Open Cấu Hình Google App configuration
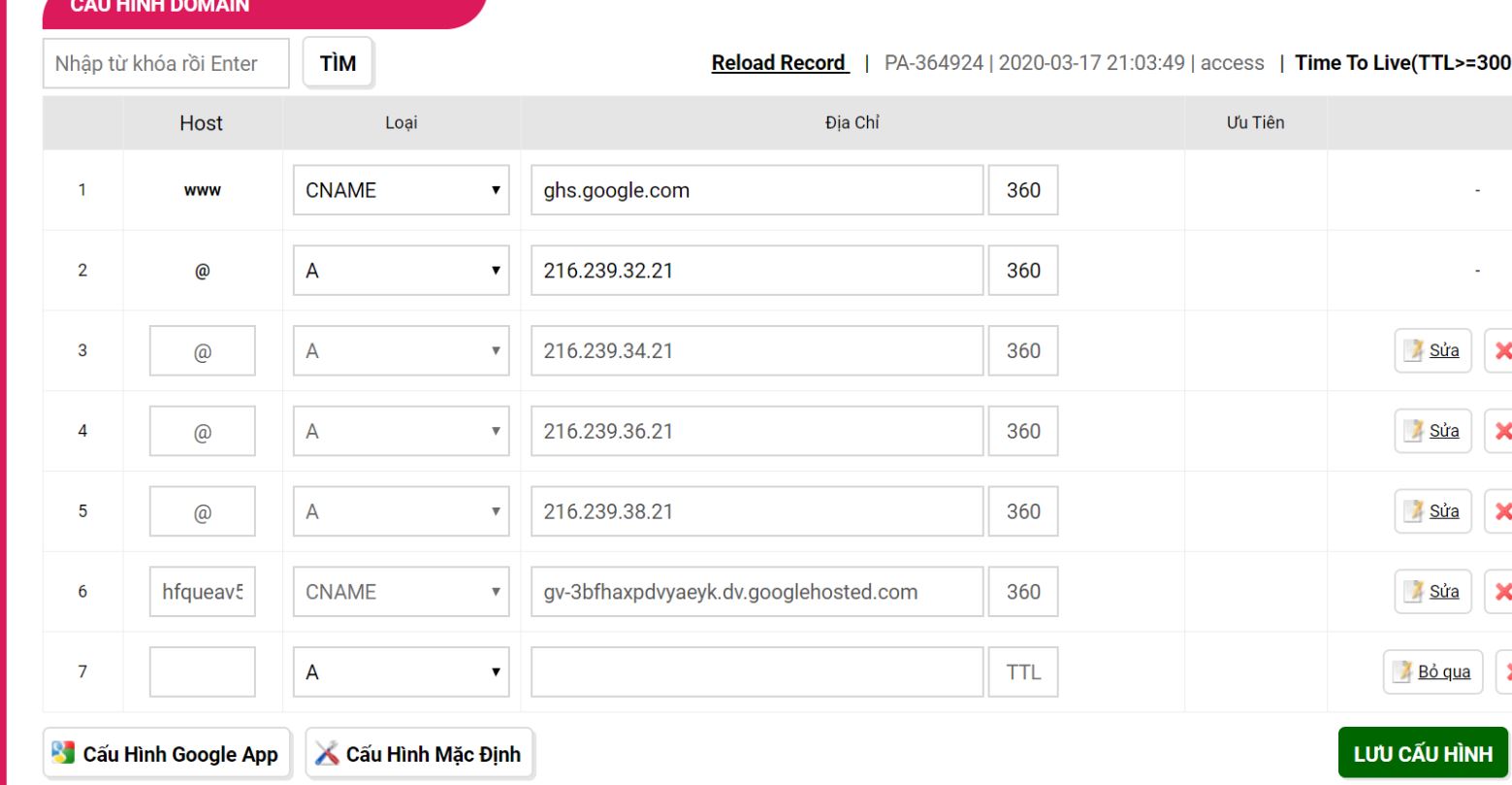 (167, 754)
